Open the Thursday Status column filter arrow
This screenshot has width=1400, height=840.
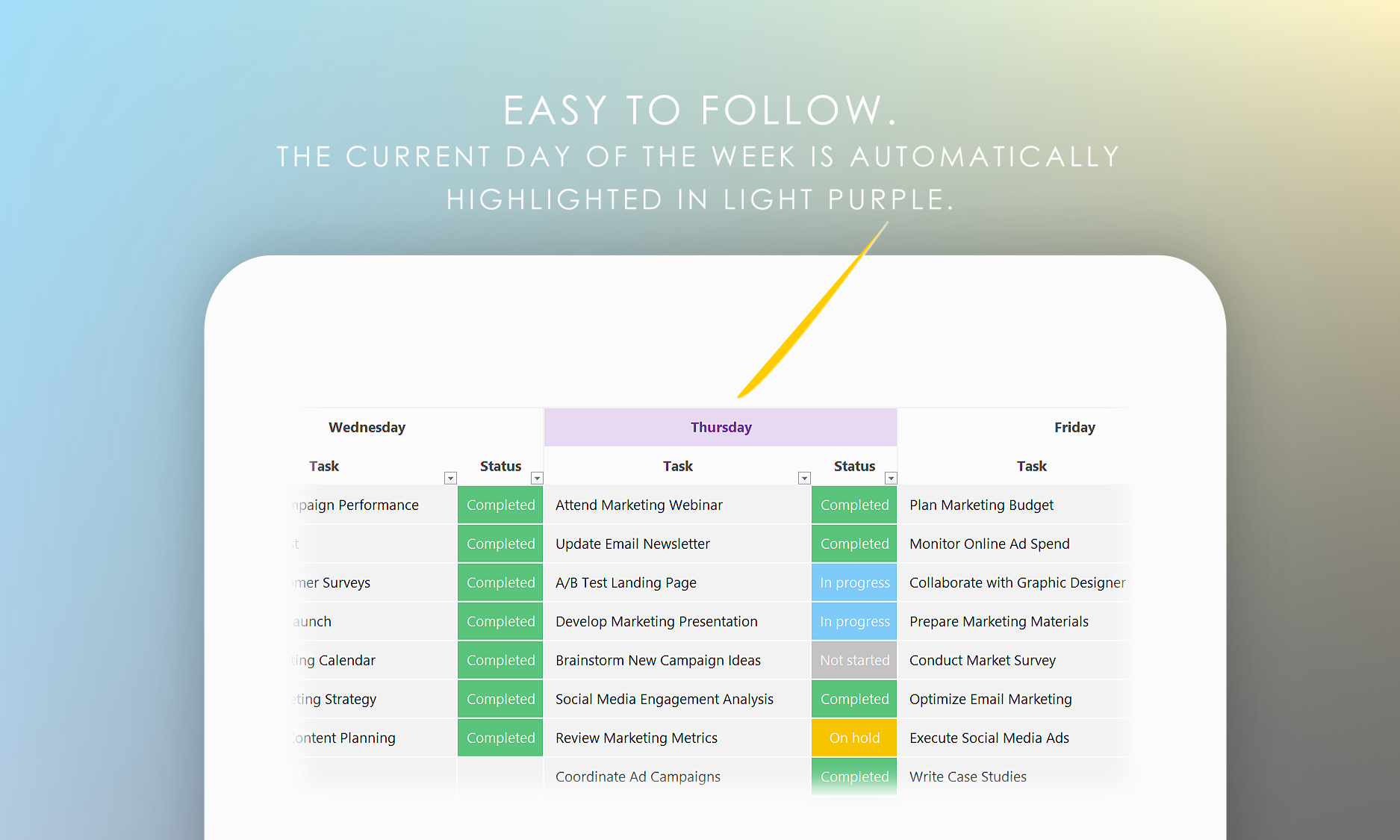point(891,478)
